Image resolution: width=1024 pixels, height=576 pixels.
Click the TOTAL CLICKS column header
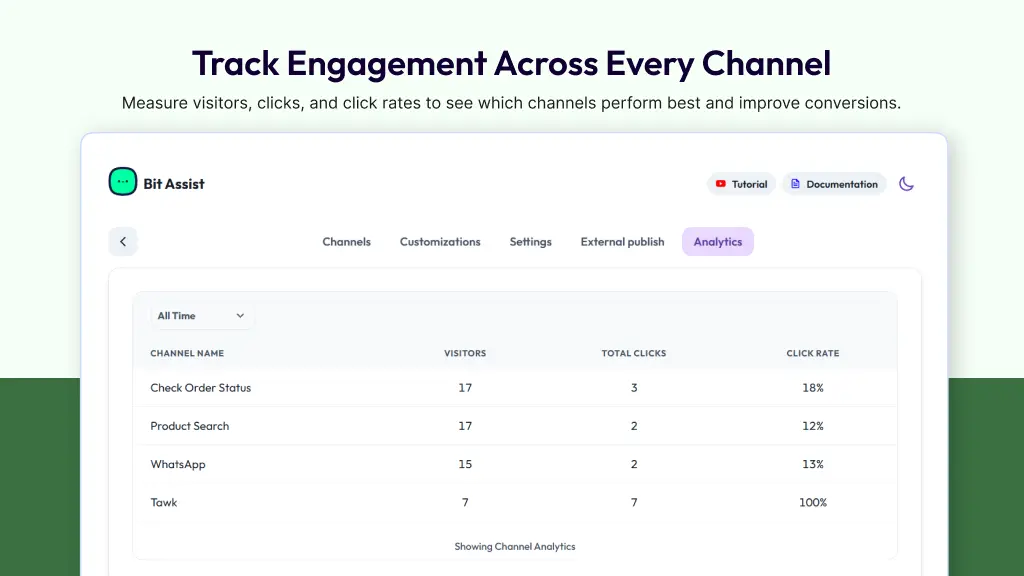(633, 353)
